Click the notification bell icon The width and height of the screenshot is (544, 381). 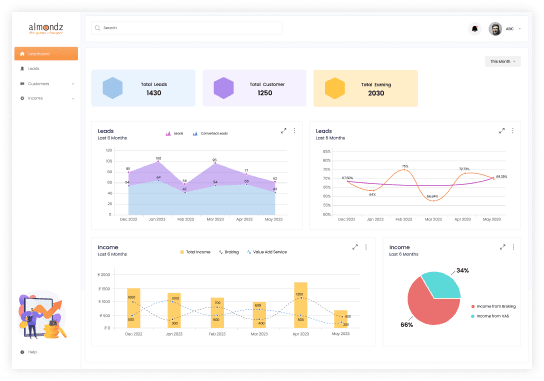click(474, 29)
